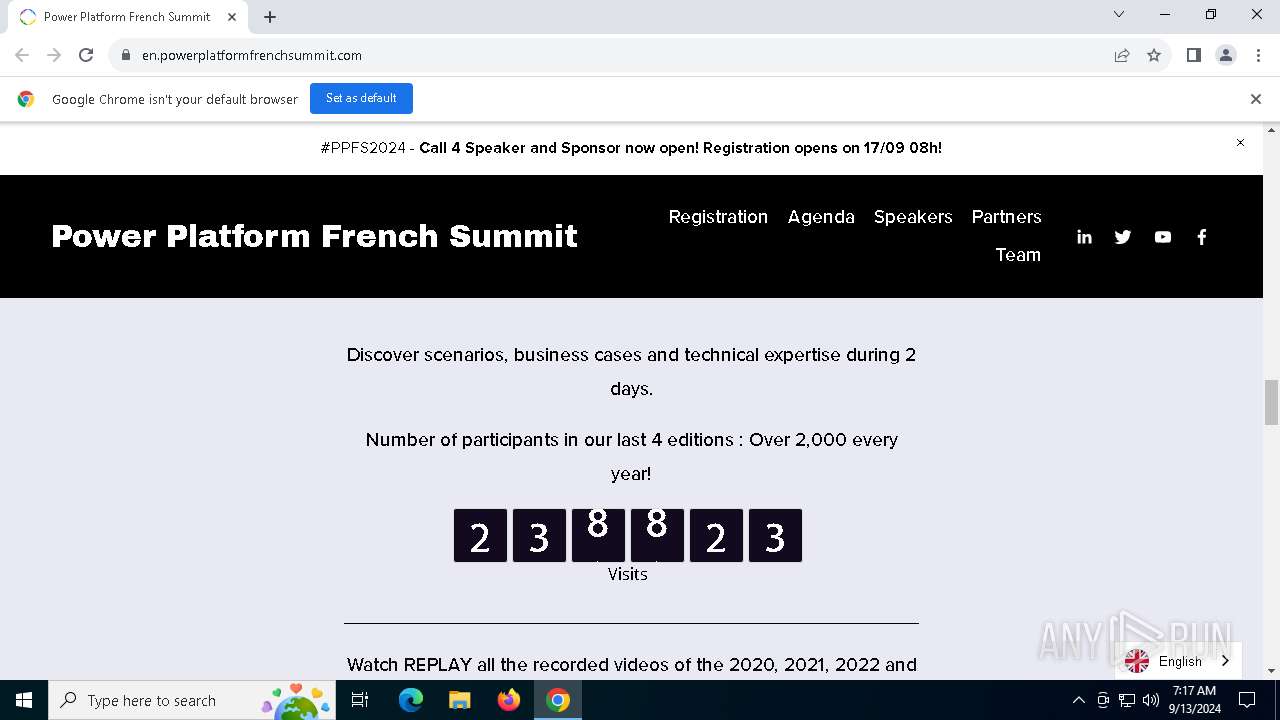Open the volume control tray icon

pos(1150,700)
